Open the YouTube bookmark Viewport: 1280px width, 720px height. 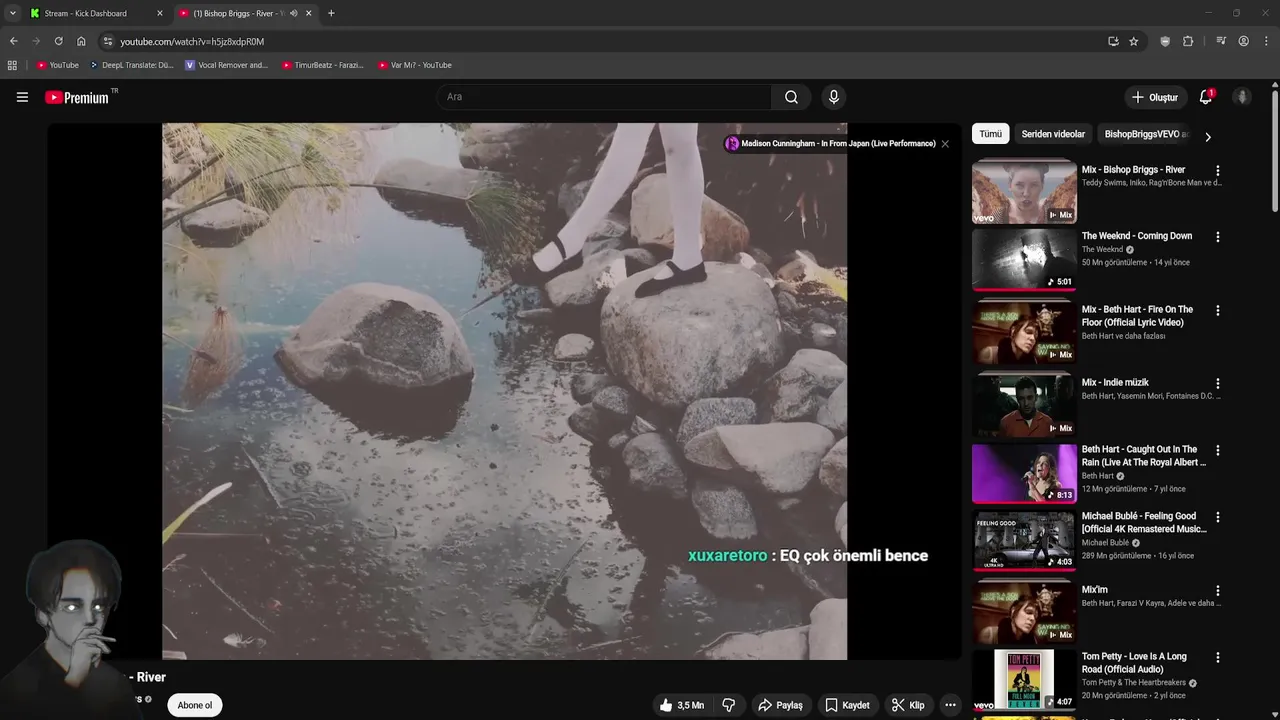tap(57, 65)
